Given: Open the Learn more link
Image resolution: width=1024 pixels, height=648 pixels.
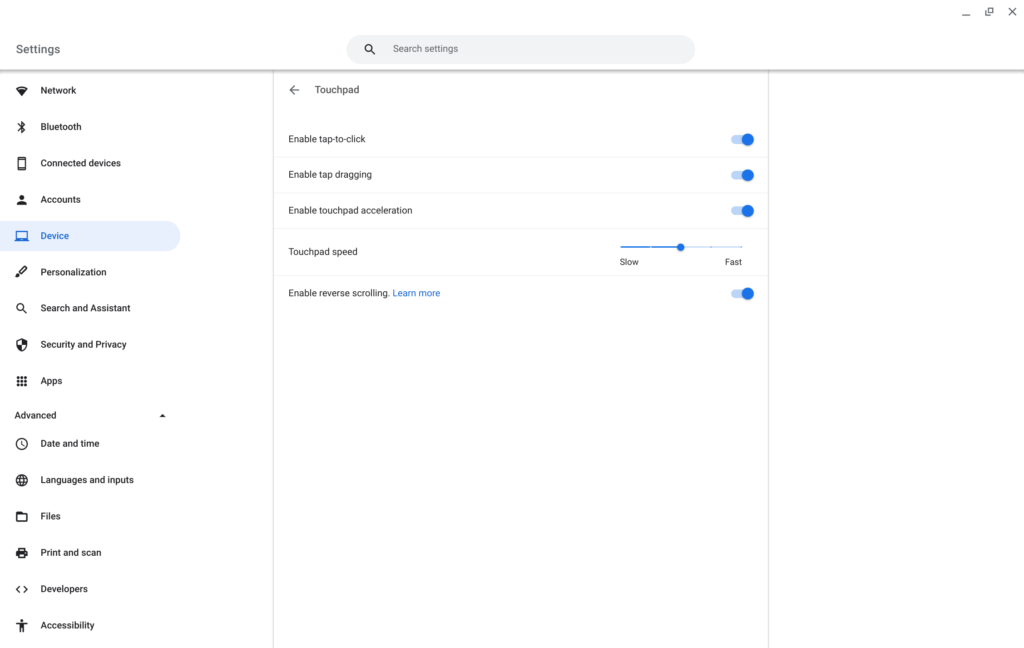Looking at the screenshot, I should point(416,294).
